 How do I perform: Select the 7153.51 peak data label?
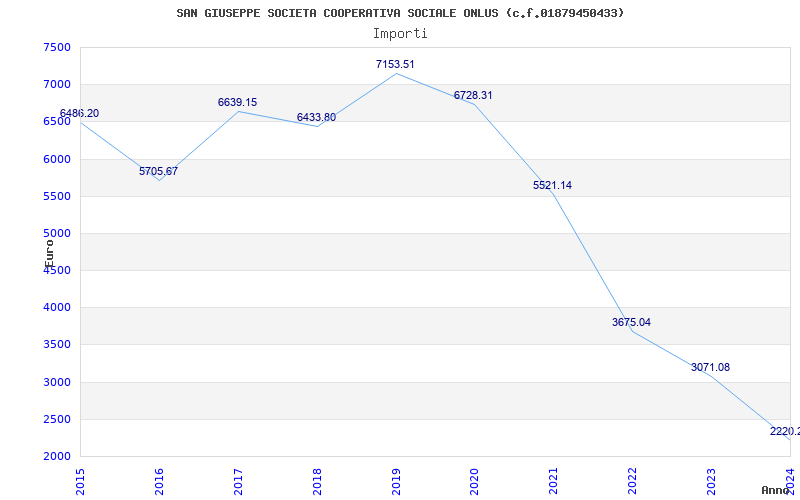pos(395,65)
